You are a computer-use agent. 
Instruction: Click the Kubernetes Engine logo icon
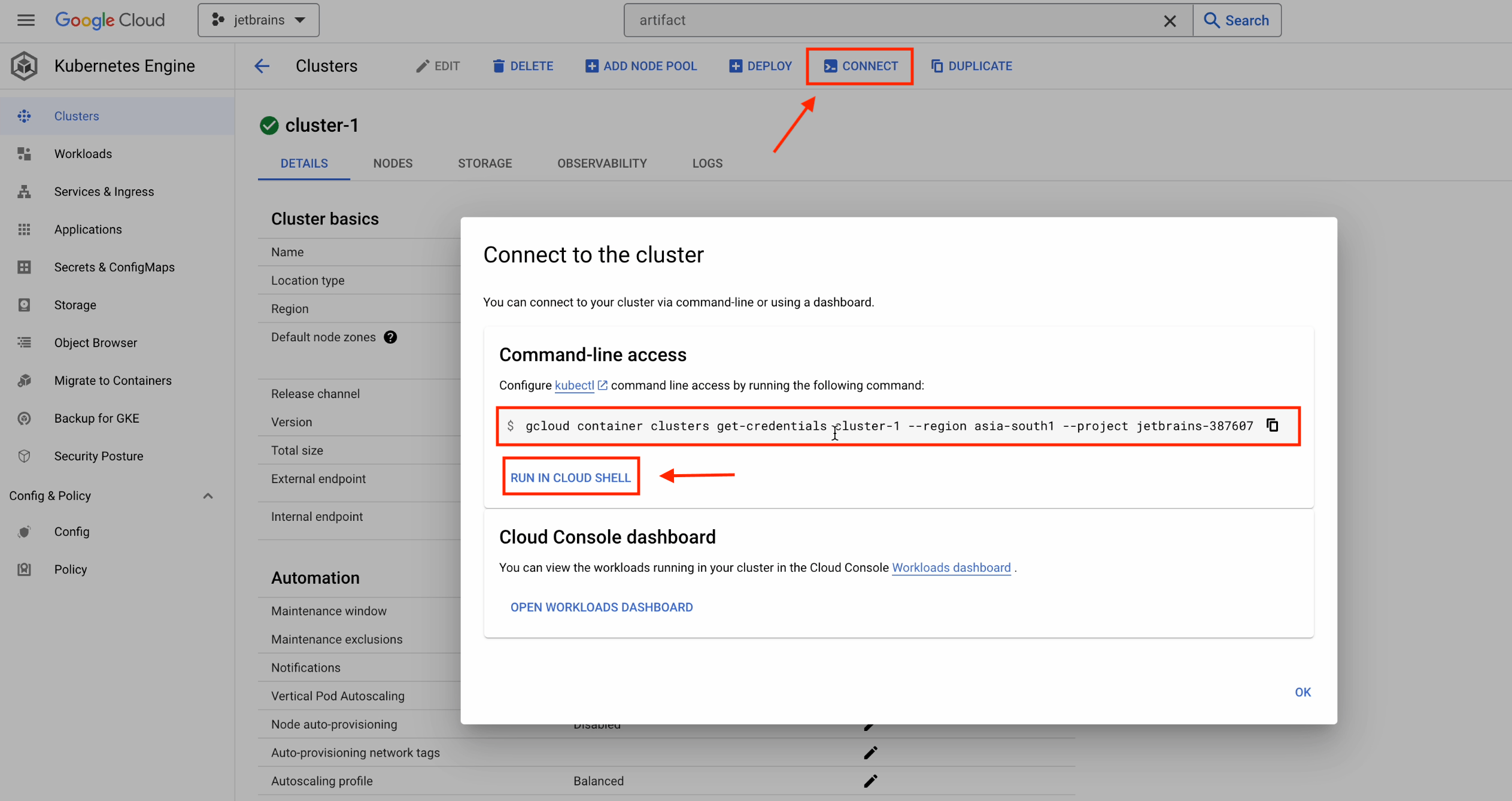click(25, 66)
